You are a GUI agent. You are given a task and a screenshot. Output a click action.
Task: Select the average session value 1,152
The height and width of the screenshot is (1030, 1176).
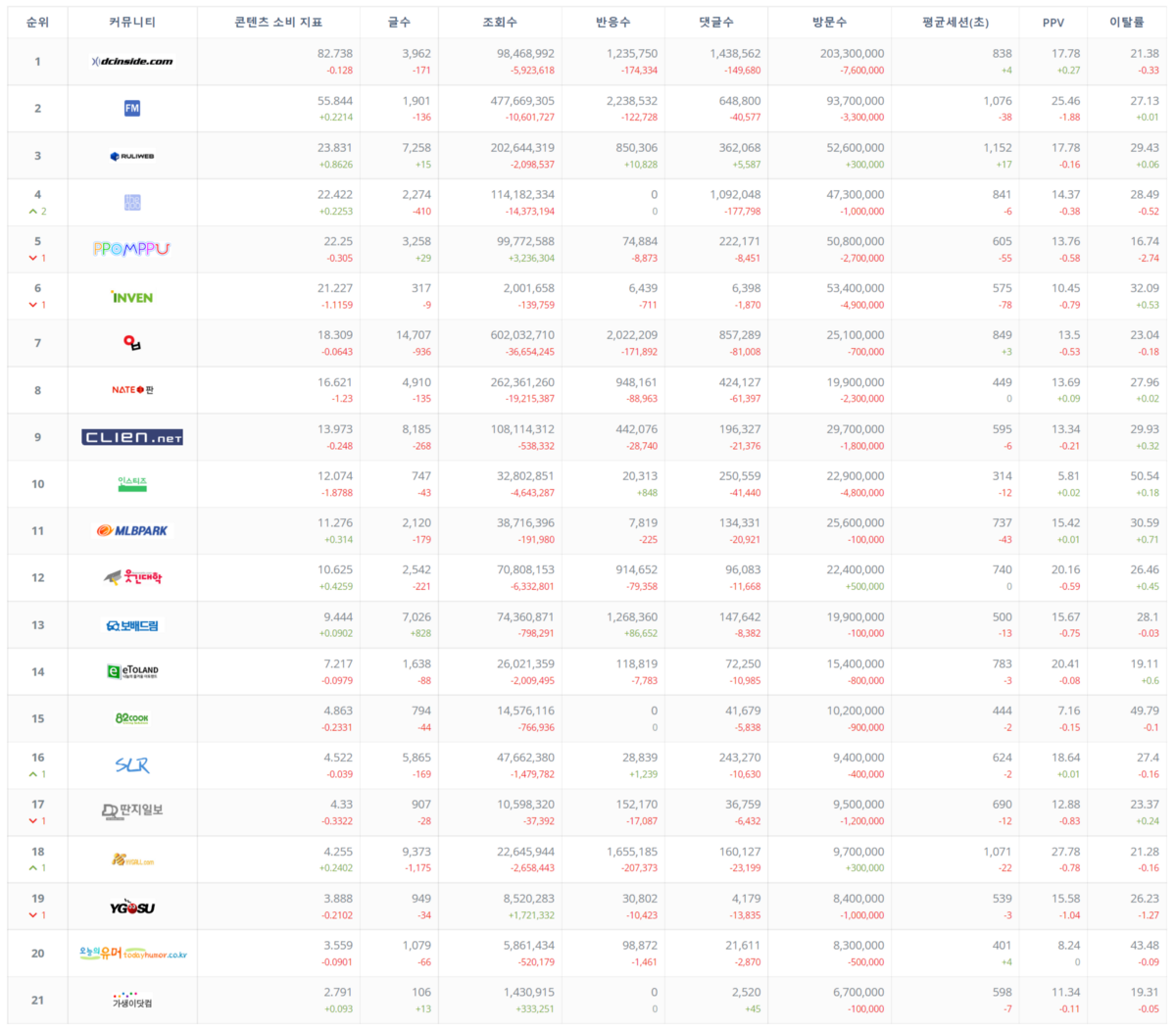998,148
